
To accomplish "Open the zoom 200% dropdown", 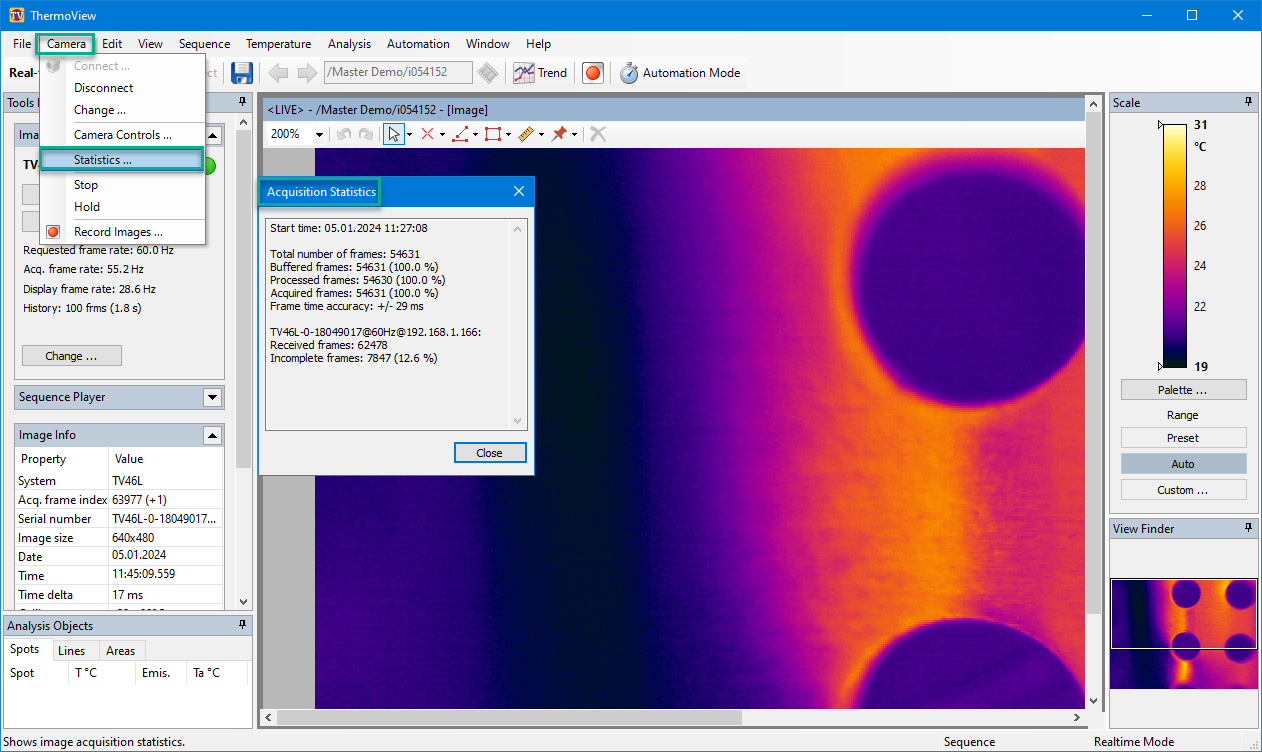I will (x=319, y=134).
